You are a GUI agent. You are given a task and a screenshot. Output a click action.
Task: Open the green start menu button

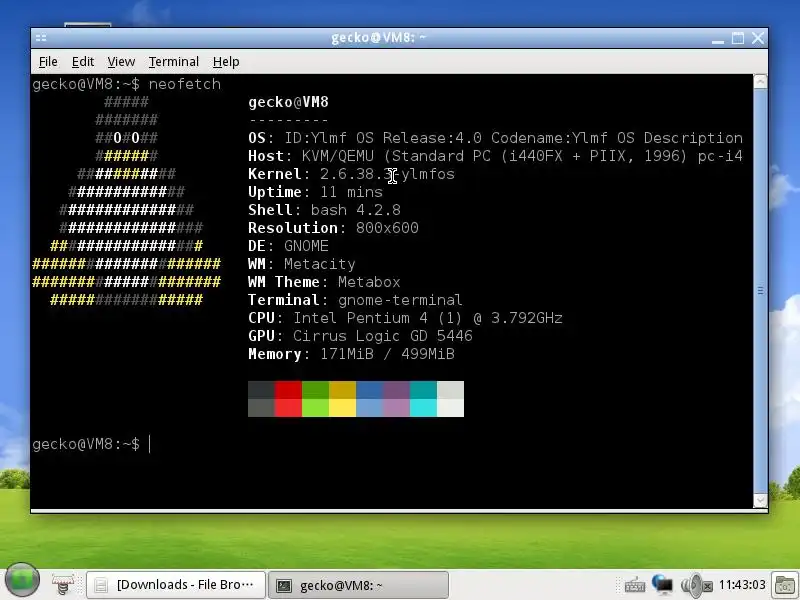22,580
